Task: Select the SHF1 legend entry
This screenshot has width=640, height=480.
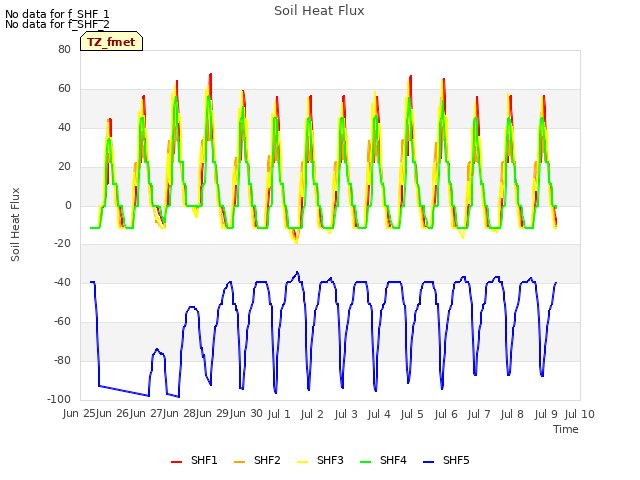Action: coord(194,460)
